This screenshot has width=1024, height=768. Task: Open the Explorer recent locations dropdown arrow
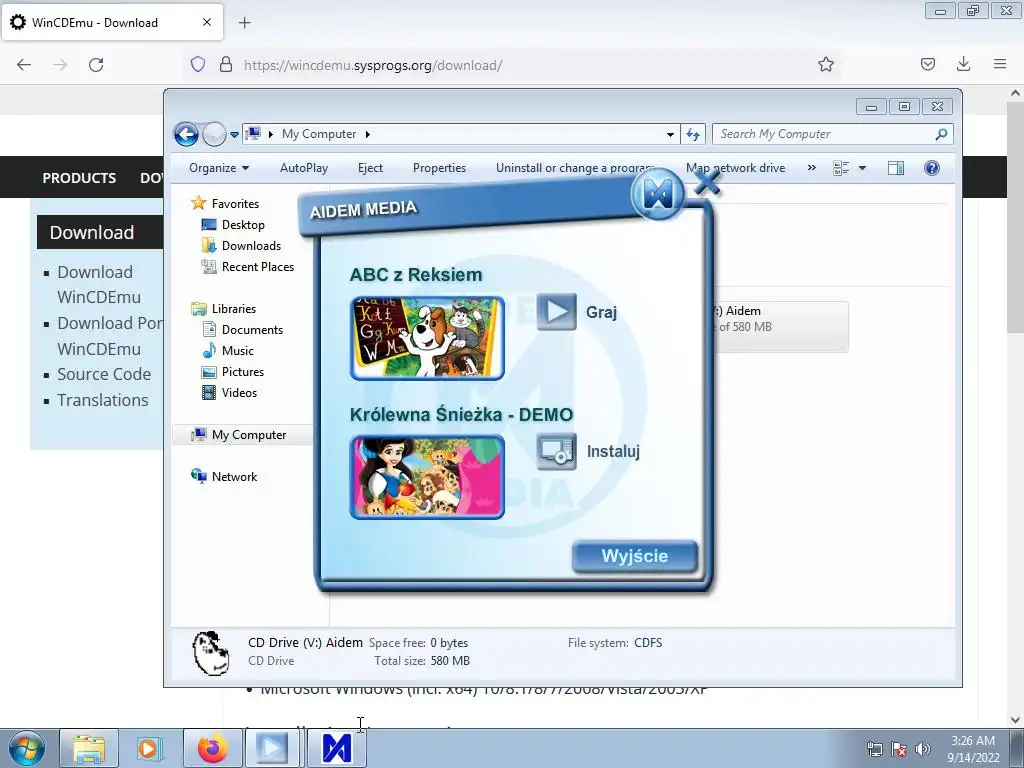234,135
